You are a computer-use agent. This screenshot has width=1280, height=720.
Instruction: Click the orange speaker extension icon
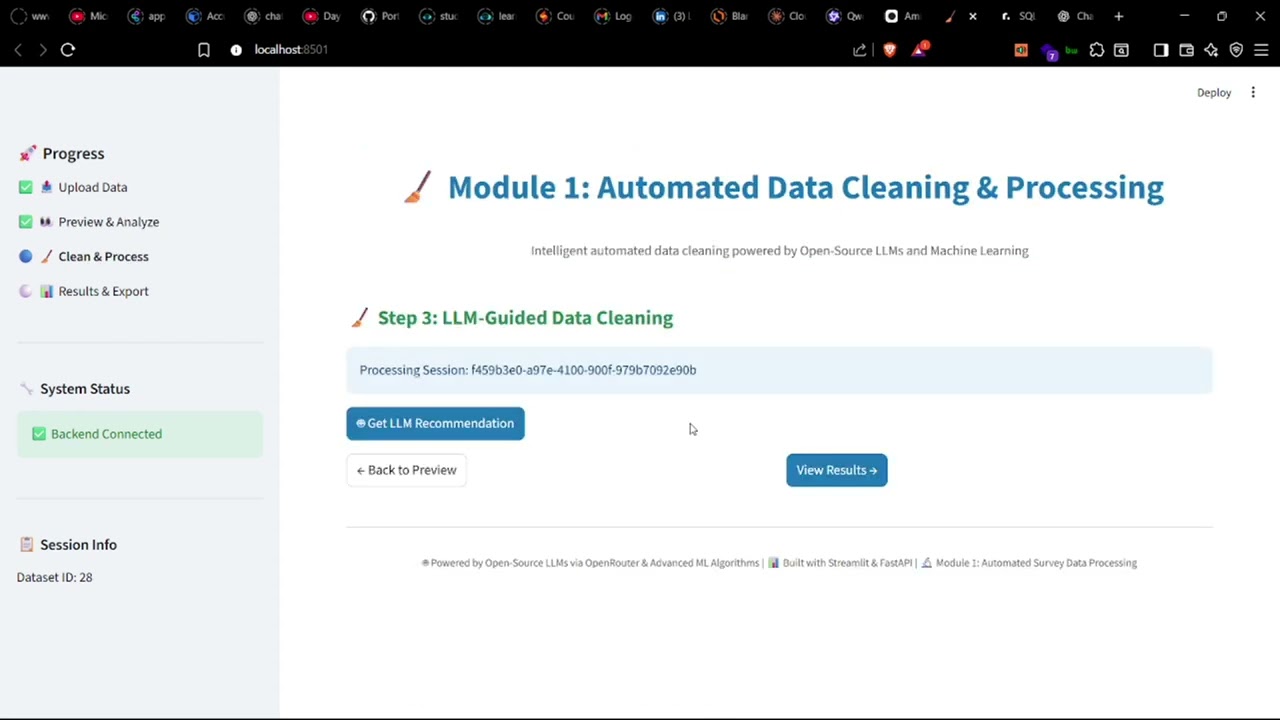pos(1021,50)
